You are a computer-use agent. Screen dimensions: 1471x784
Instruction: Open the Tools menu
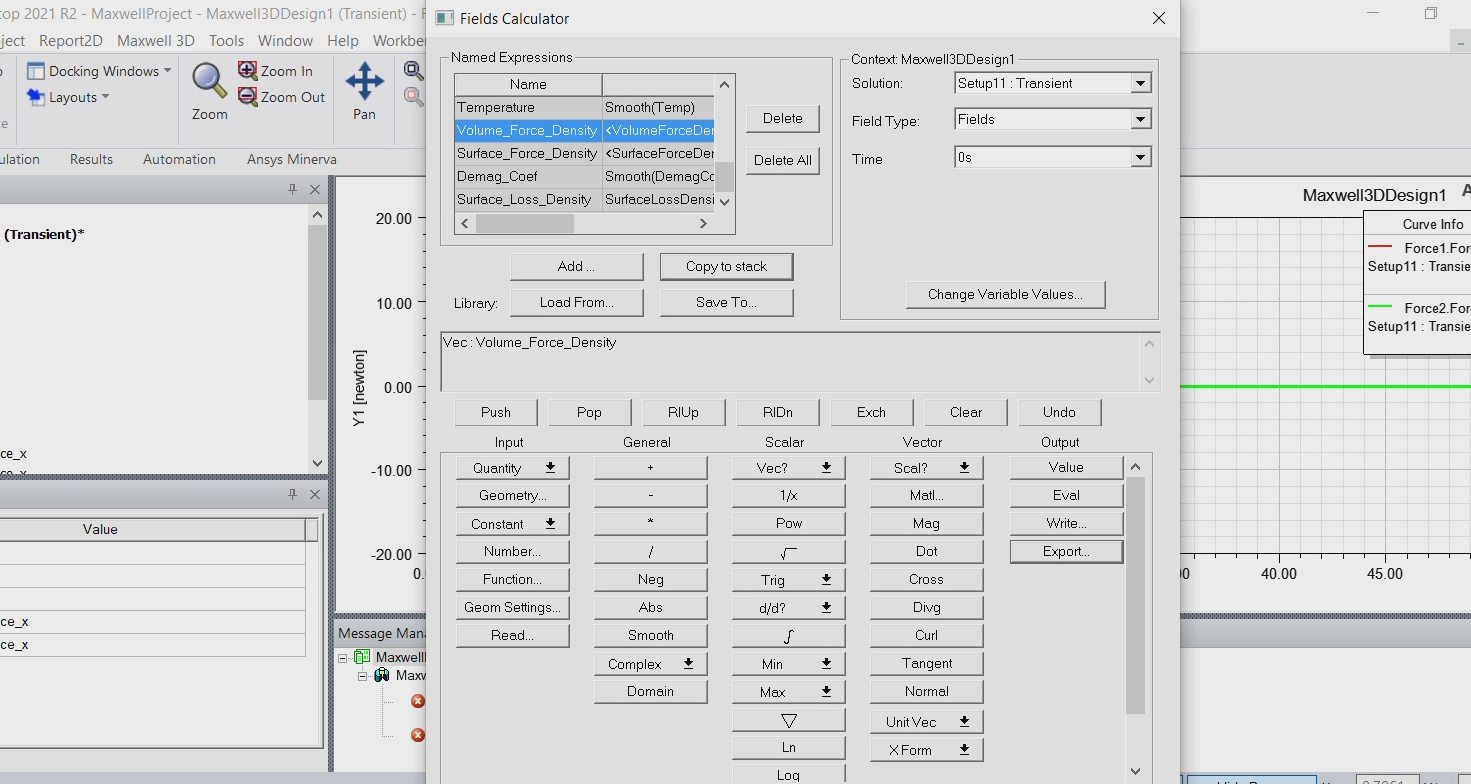pos(226,41)
